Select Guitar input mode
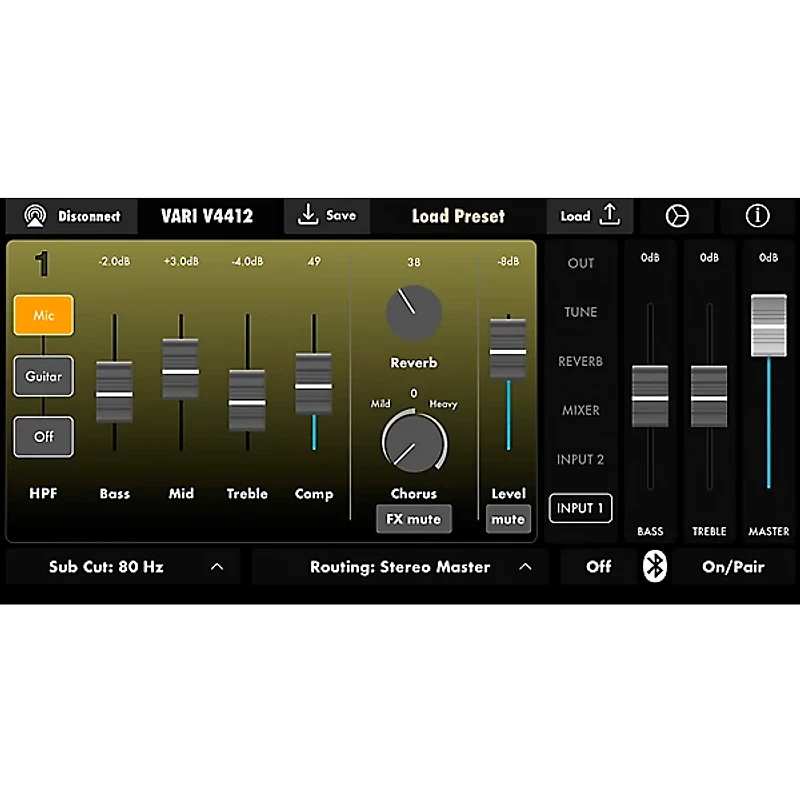800x800 pixels. (43, 376)
